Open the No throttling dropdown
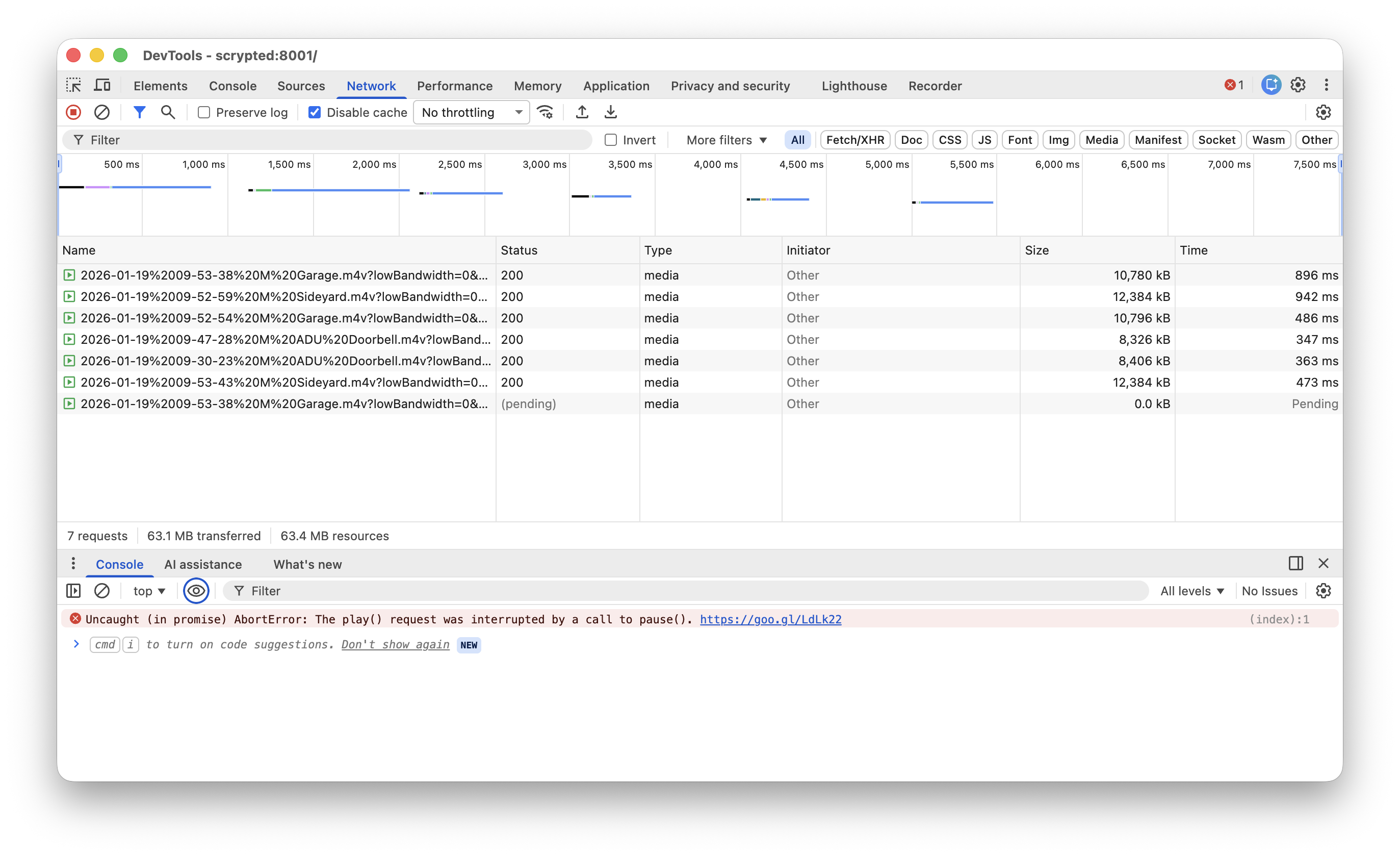The image size is (1400, 857). [471, 113]
